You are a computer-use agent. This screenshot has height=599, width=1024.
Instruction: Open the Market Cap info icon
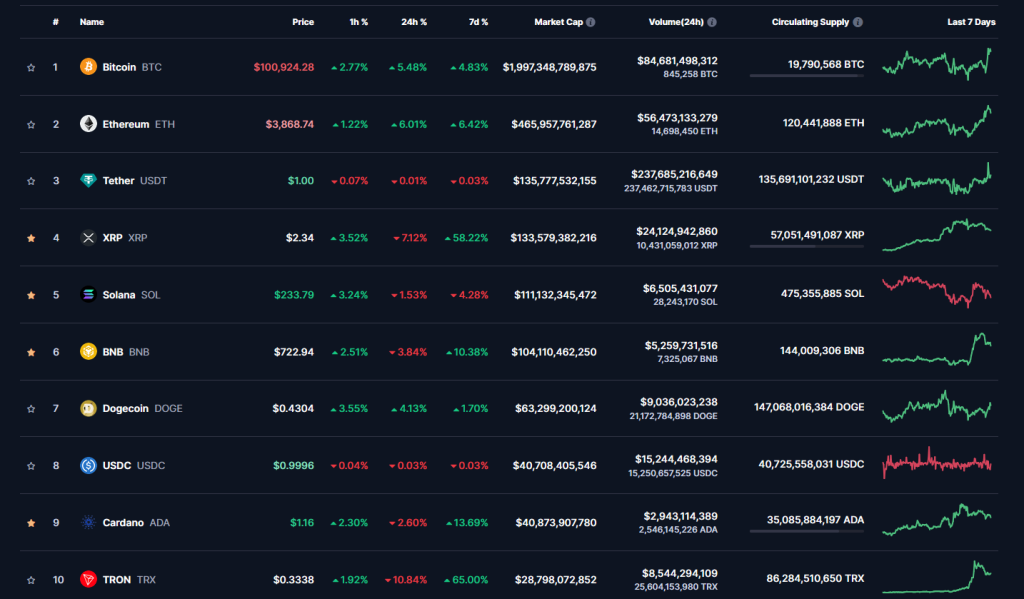point(590,22)
